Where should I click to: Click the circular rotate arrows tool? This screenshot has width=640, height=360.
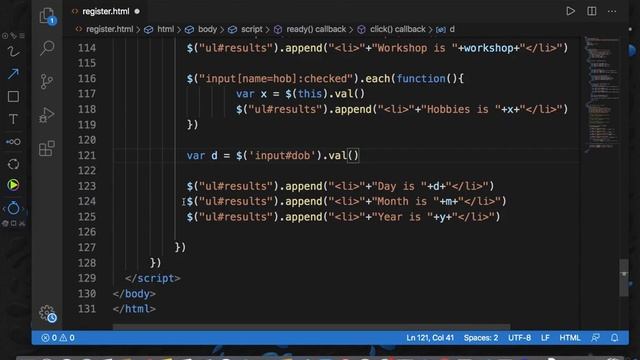[x=13, y=164]
